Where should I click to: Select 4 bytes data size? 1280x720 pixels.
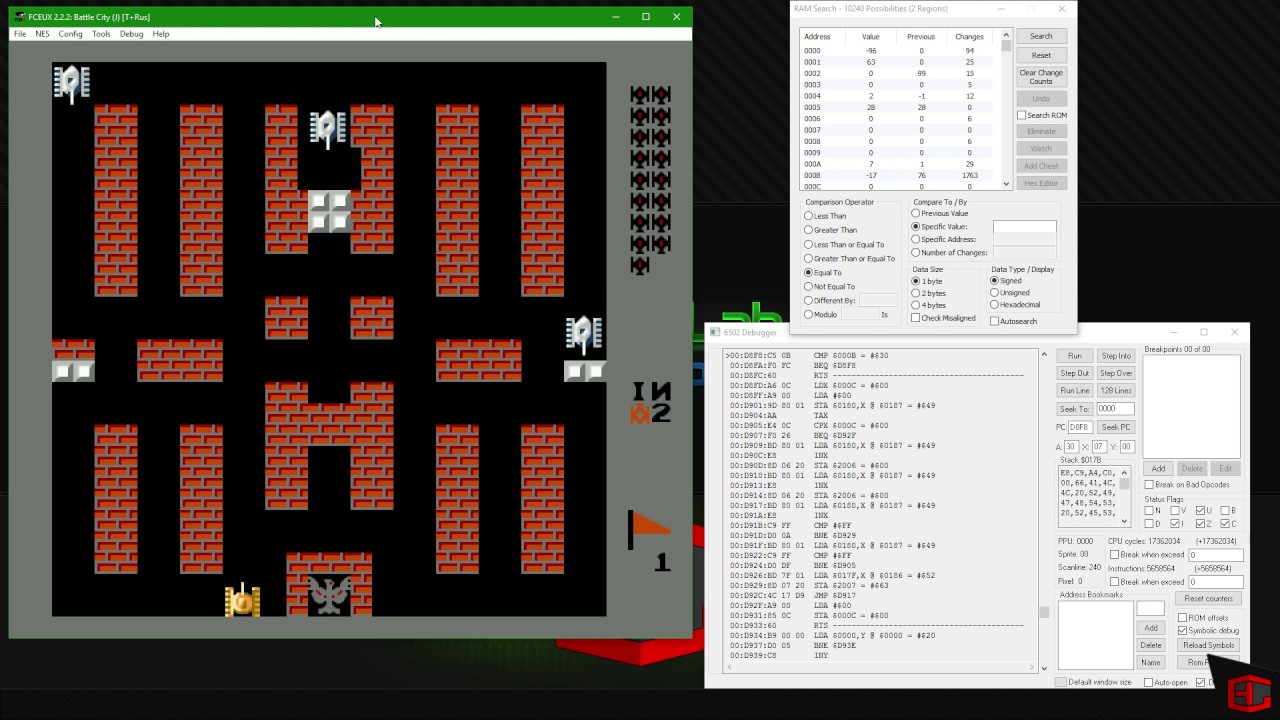916,305
